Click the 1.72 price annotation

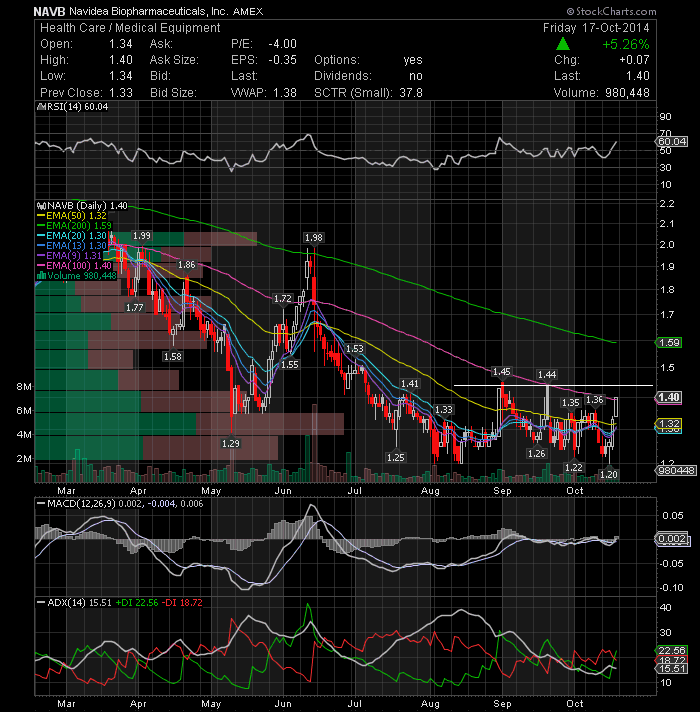pos(282,298)
